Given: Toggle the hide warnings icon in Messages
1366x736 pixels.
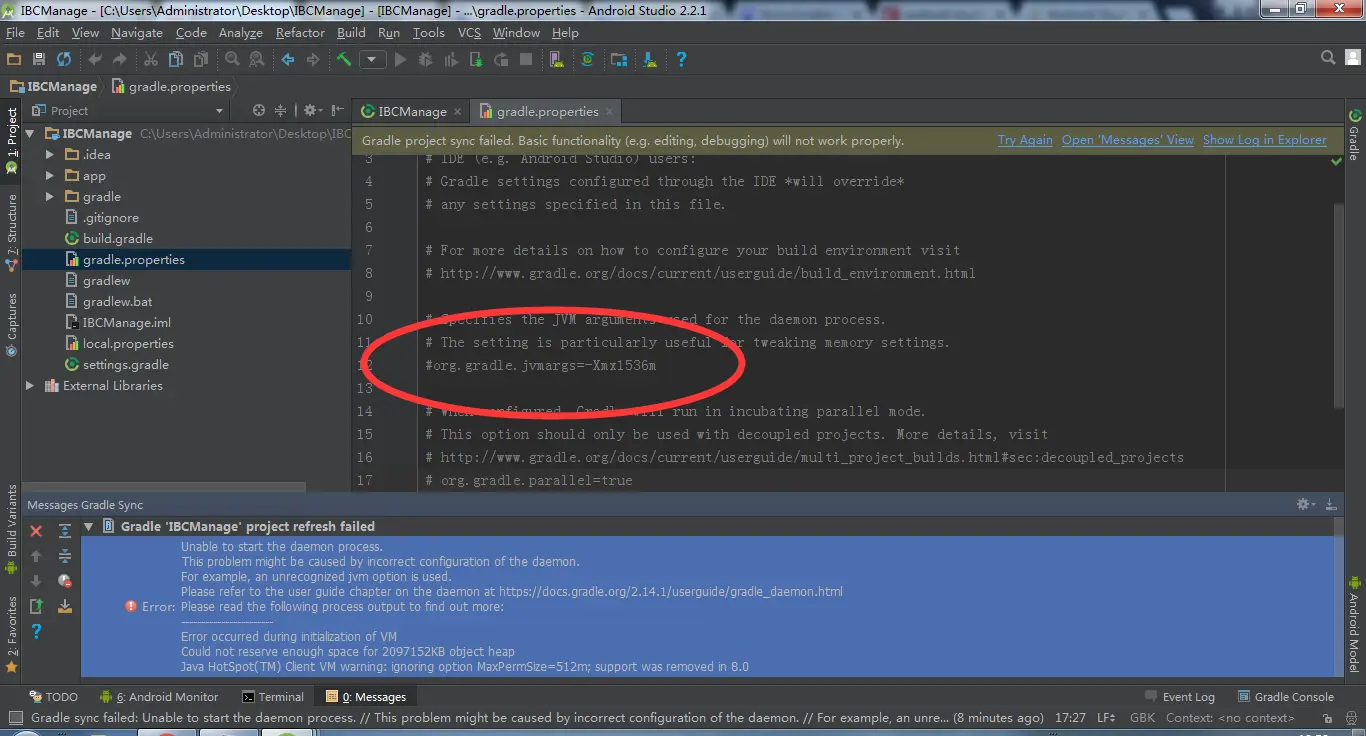Looking at the screenshot, I should pyautogui.click(x=65, y=581).
